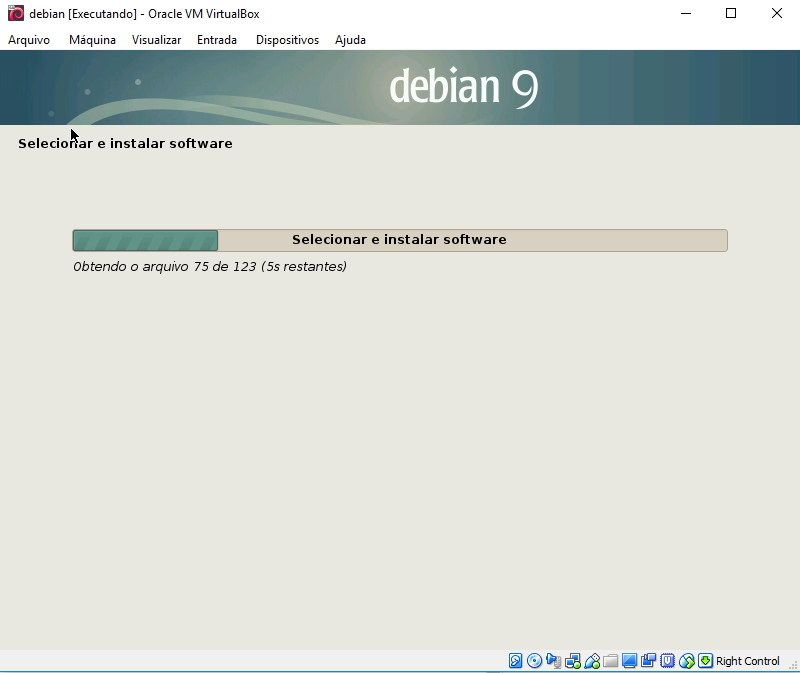Click the 'Selecionar e instalar software' heading
The width and height of the screenshot is (800, 673).
pos(125,143)
